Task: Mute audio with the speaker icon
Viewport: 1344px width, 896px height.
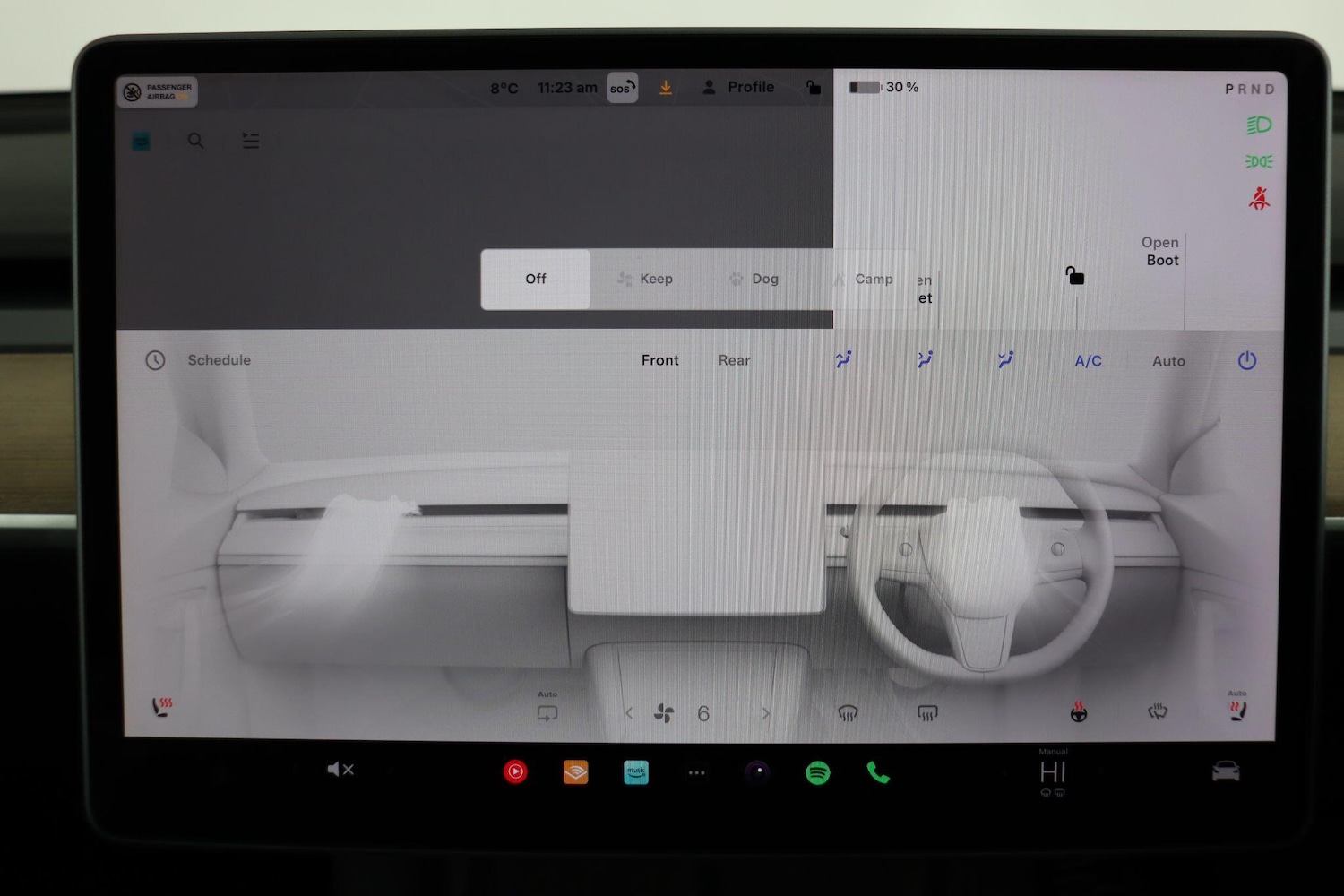Action: point(340,769)
